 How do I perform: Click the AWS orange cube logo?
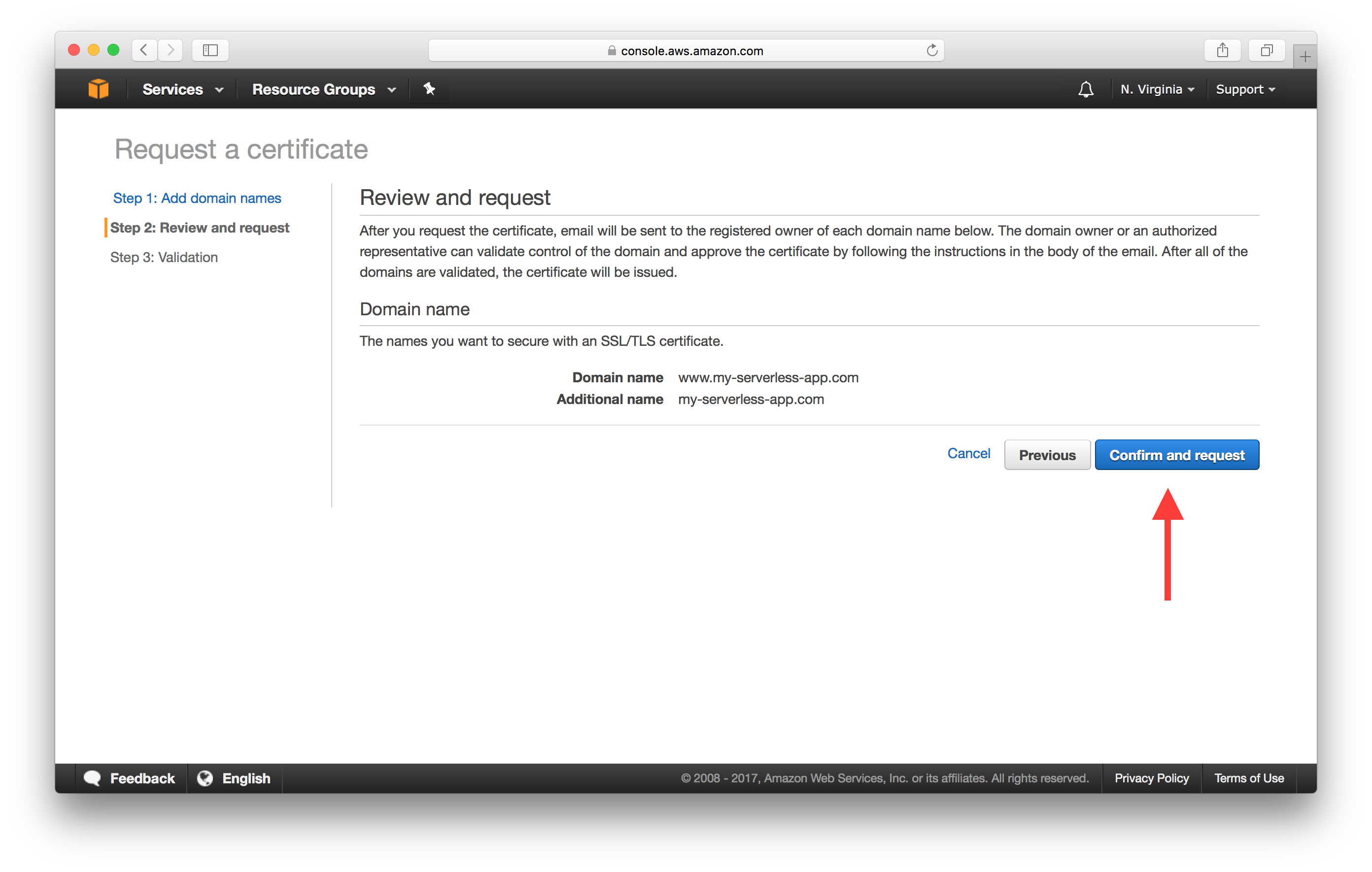[x=99, y=89]
